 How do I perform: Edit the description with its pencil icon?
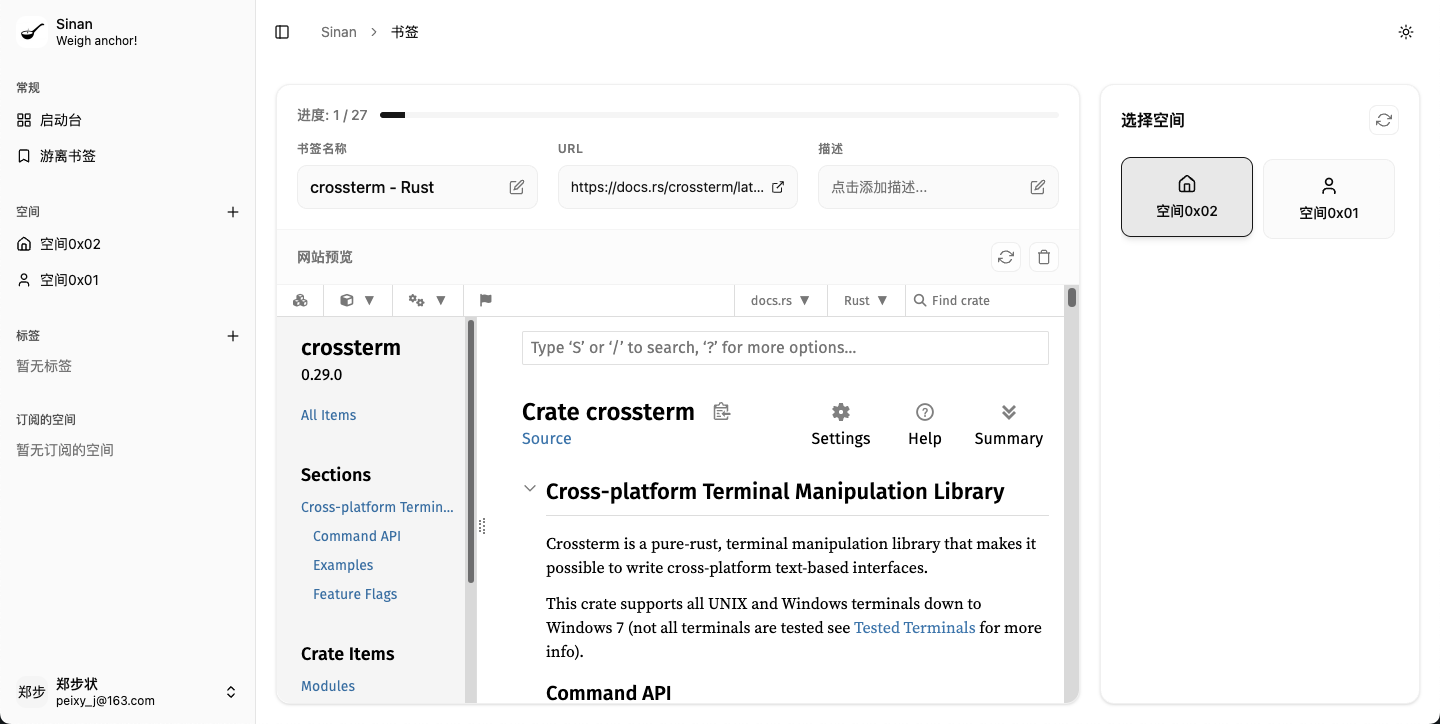(1038, 187)
